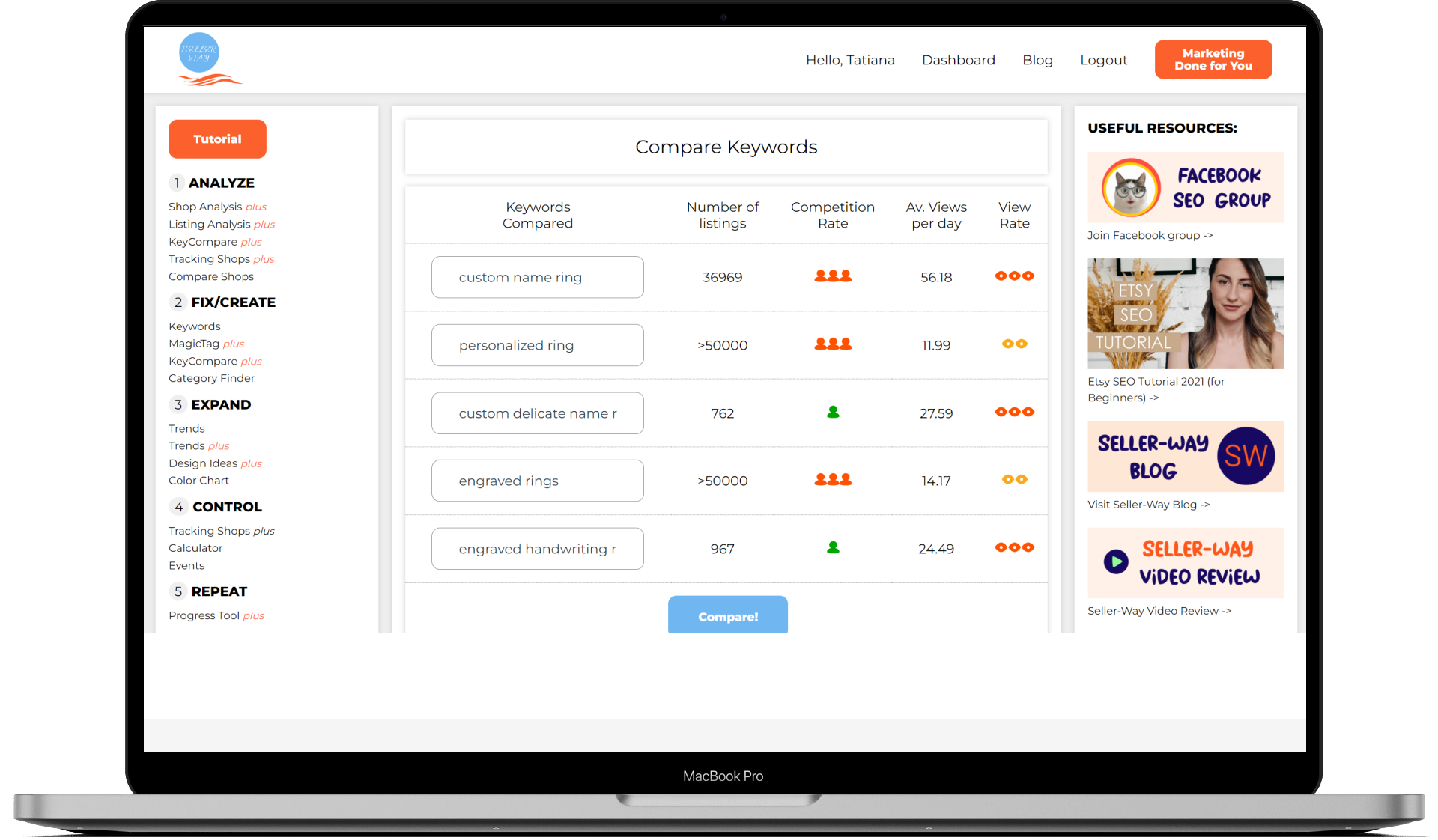Click Seller-Way Video Review link text
1438x840 pixels.
point(1159,611)
